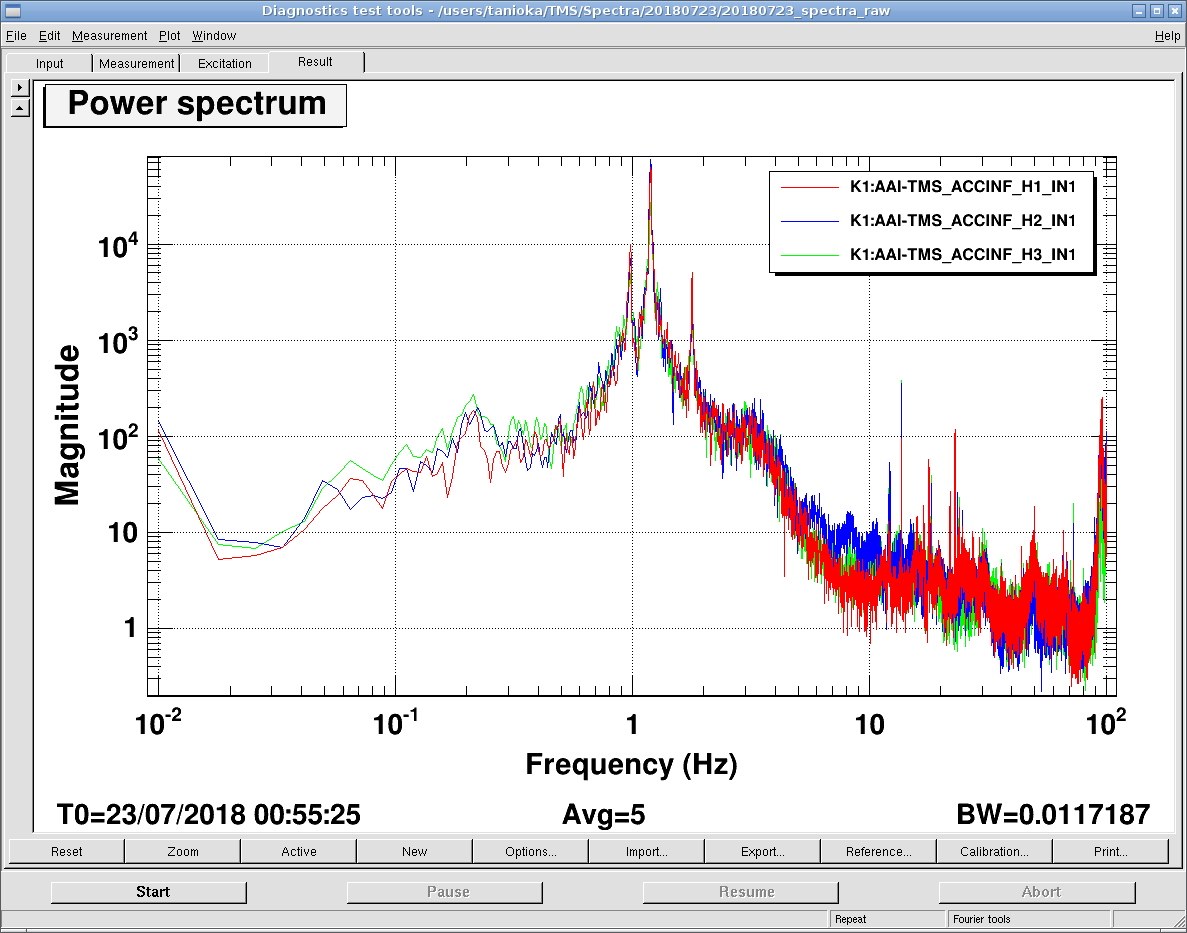Viewport: 1187px width, 933px height.
Task: Click the Zoom button under the plot
Action: point(183,852)
